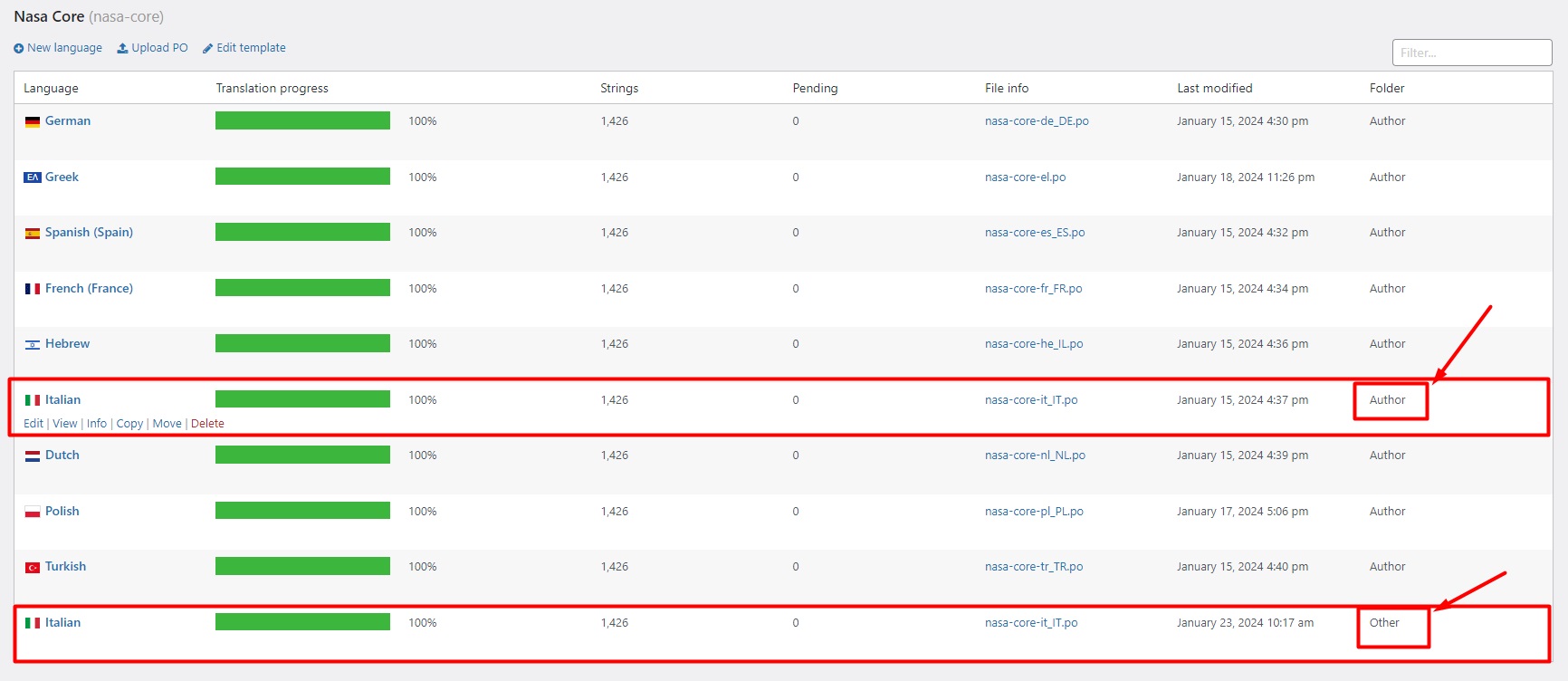Click Edit under the Italian row

click(x=33, y=424)
